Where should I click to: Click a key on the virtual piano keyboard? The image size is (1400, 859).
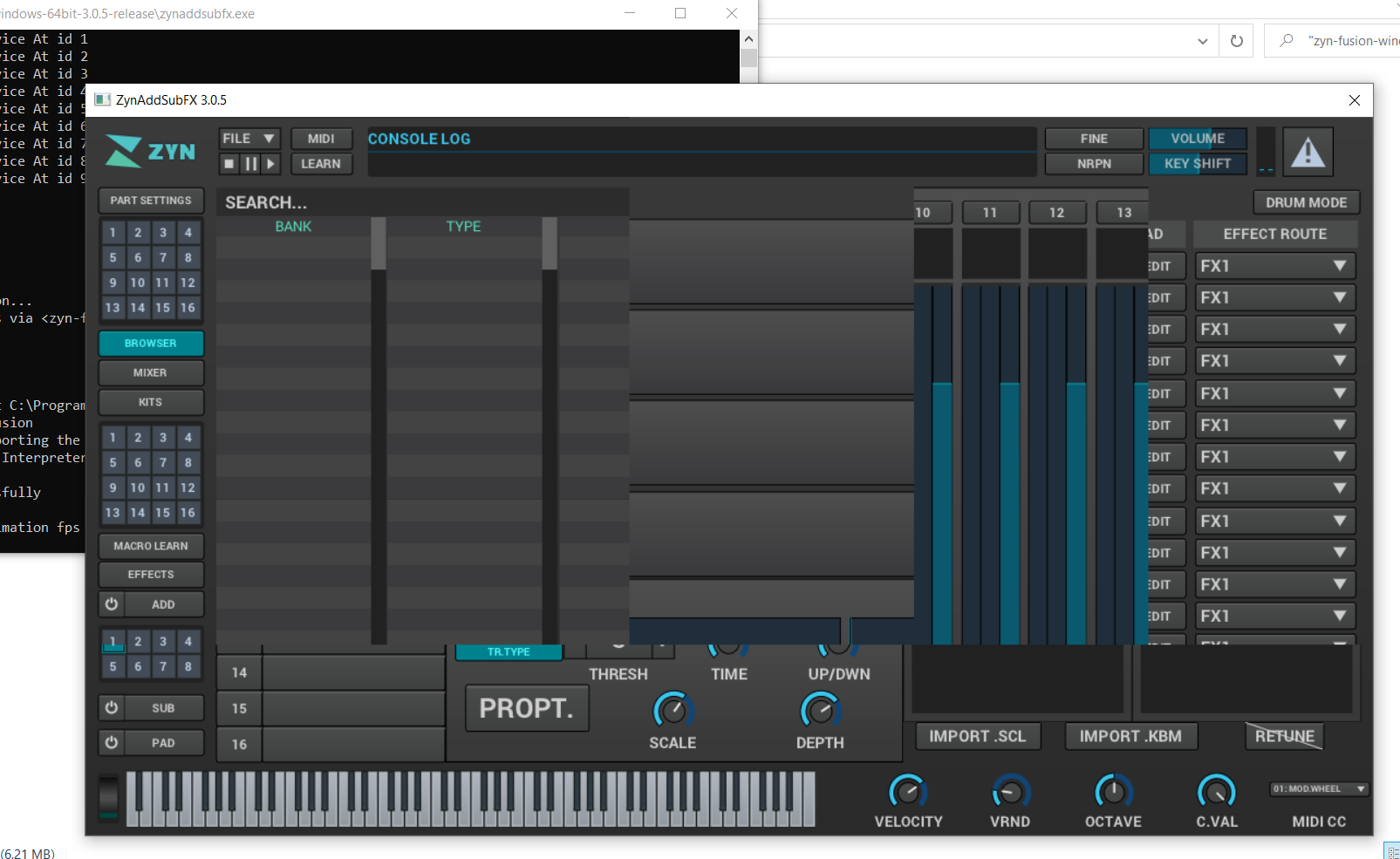[471, 799]
